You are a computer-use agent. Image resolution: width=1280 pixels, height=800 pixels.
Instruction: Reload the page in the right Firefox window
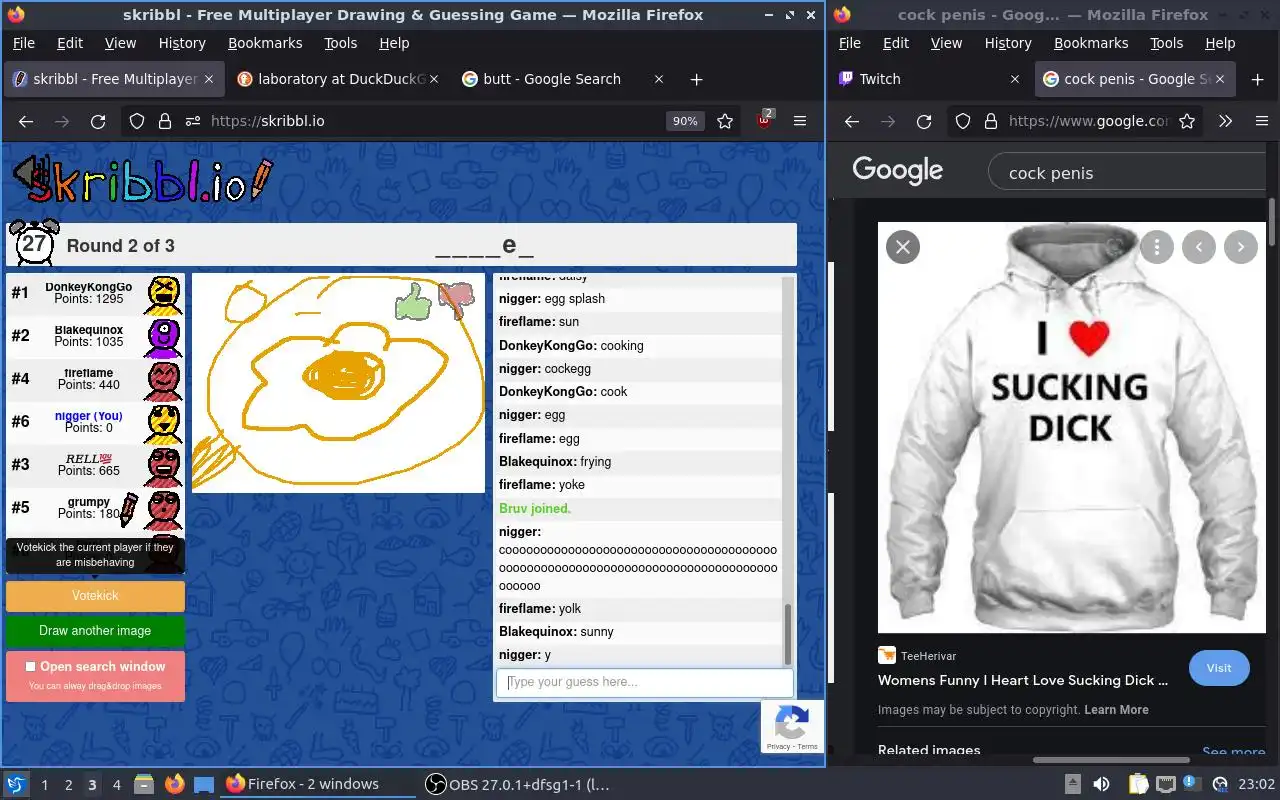[x=924, y=121]
